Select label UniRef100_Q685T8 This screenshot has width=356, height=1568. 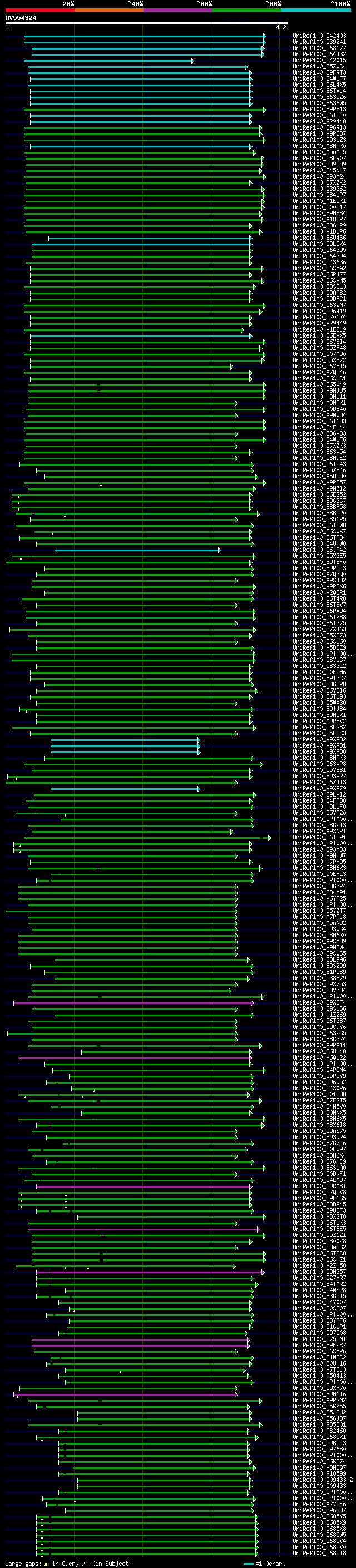pyautogui.click(x=319, y=1554)
